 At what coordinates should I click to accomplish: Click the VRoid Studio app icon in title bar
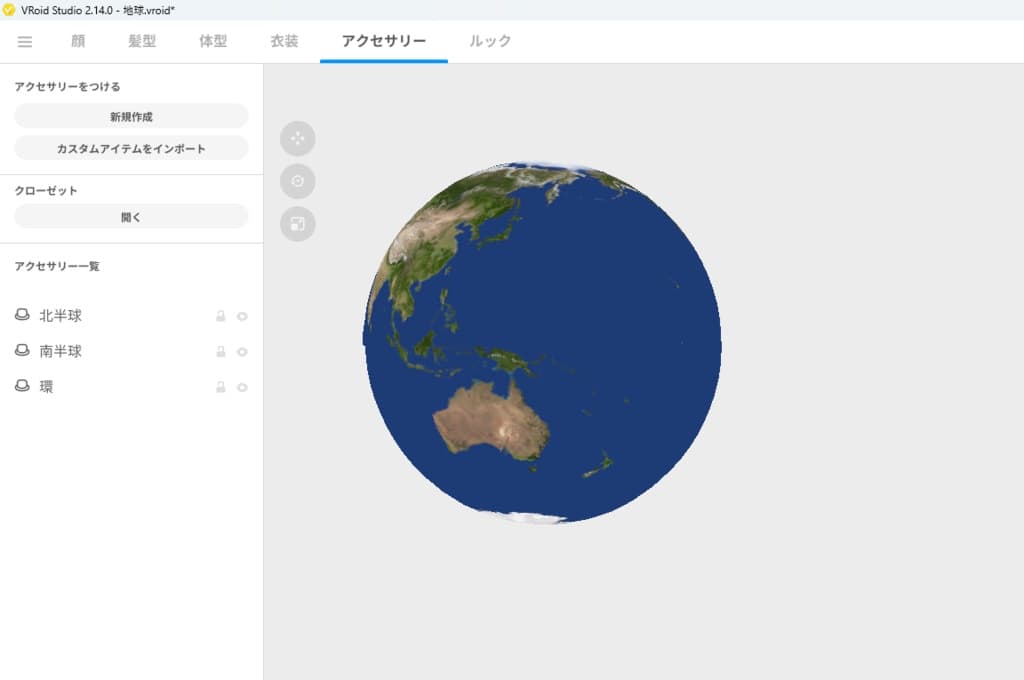pyautogui.click(x=8, y=10)
